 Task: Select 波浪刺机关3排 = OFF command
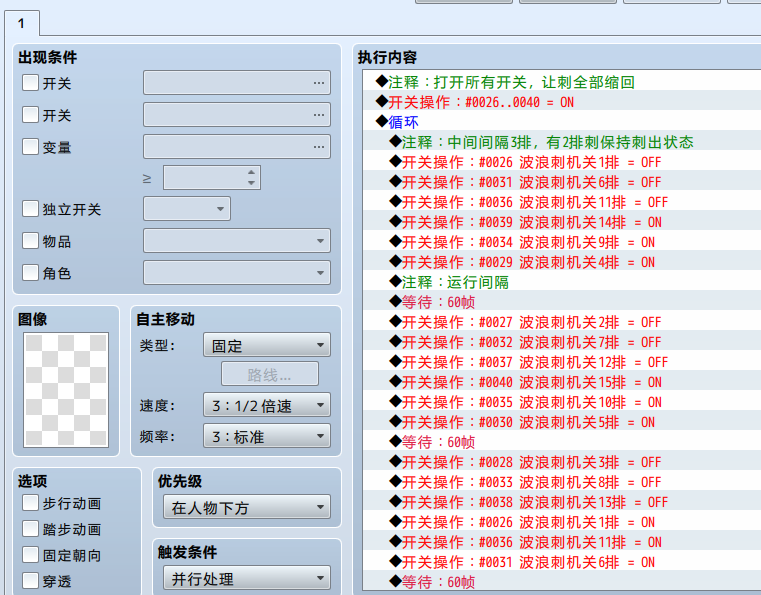tap(562, 462)
